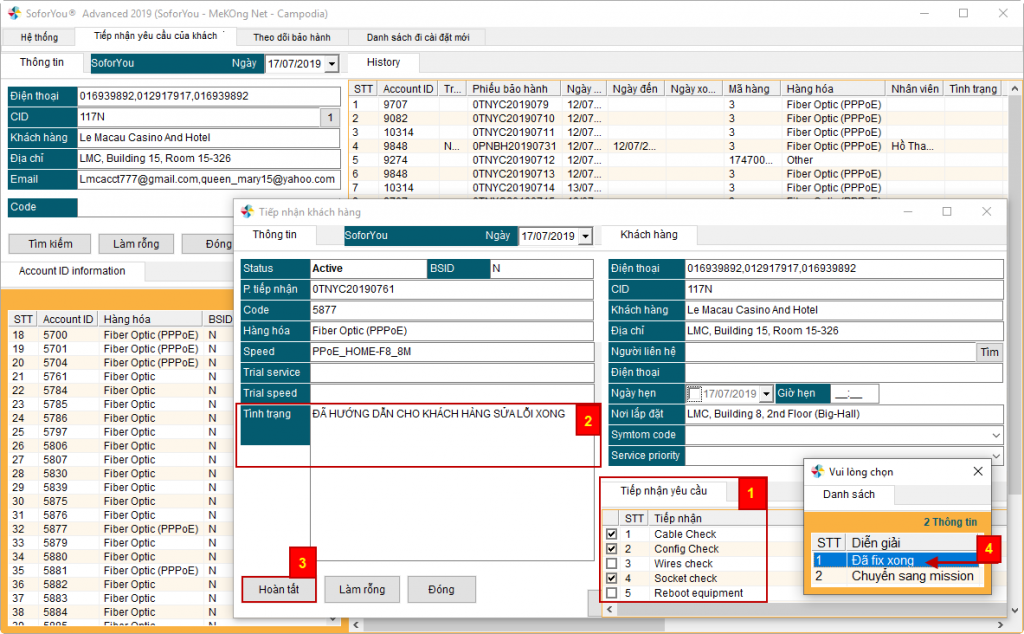Click the Vui lòng chọn popup logo icon

coord(818,472)
